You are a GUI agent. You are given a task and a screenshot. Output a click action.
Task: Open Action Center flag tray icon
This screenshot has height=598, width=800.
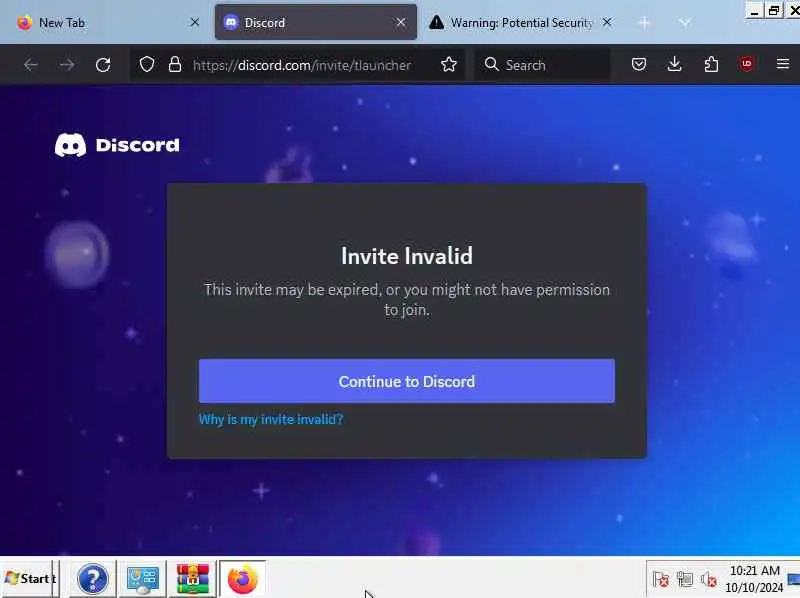pos(661,580)
